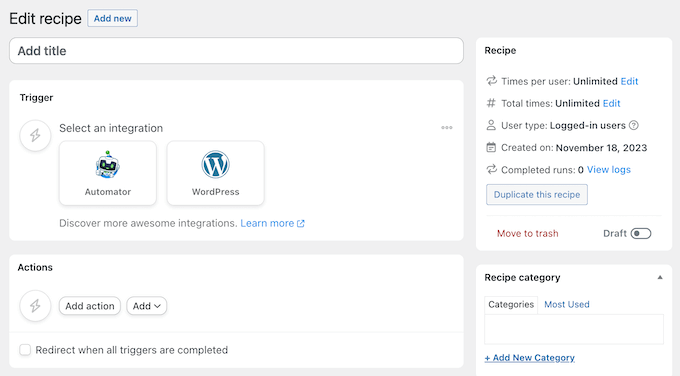Viewport: 680px width, 376px height.
Task: Click the Move to trash link
Action: (x=527, y=233)
